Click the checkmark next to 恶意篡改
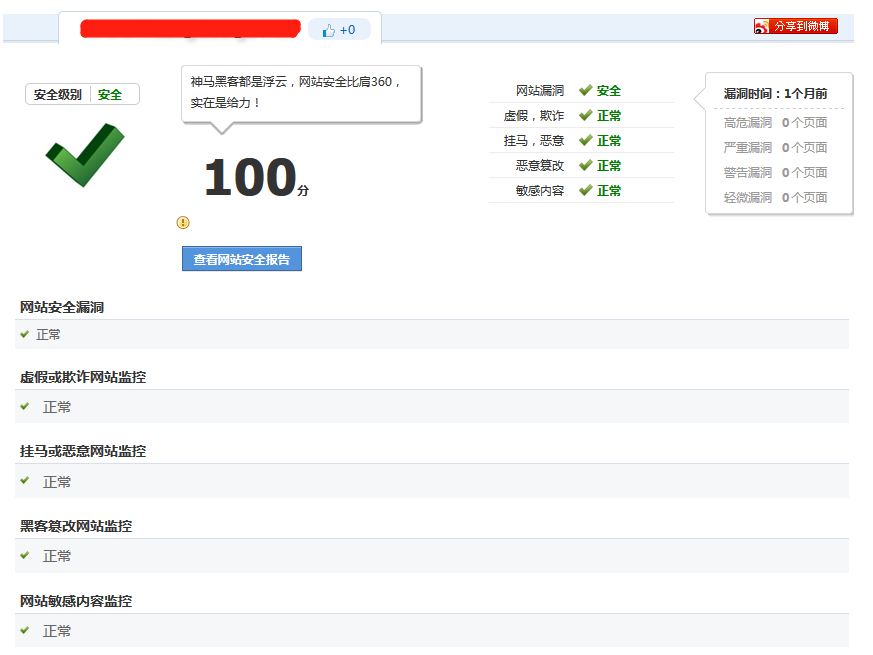The height and width of the screenshot is (655, 873). (x=585, y=165)
